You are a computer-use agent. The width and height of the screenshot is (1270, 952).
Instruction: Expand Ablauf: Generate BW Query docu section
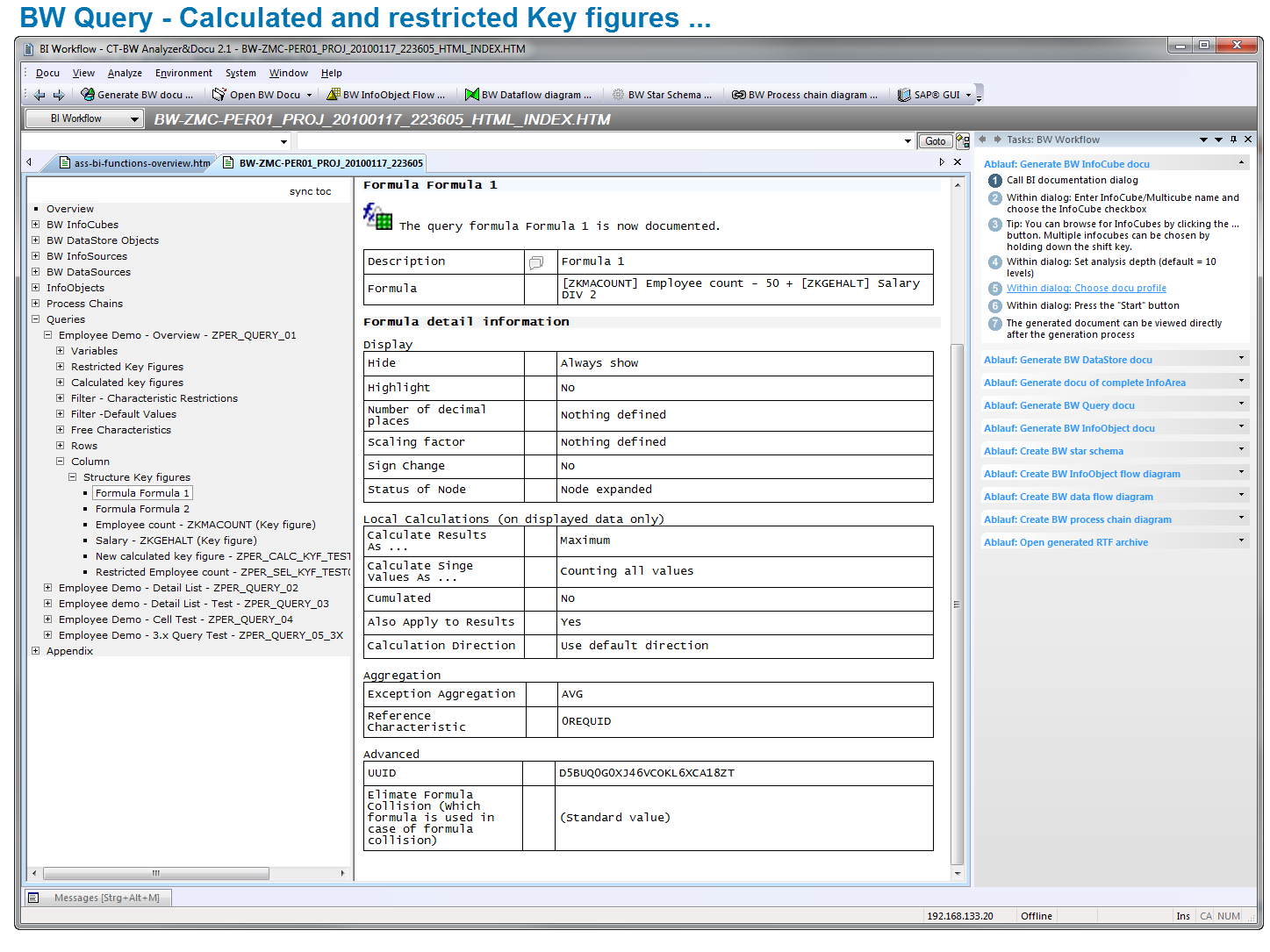tap(1241, 404)
